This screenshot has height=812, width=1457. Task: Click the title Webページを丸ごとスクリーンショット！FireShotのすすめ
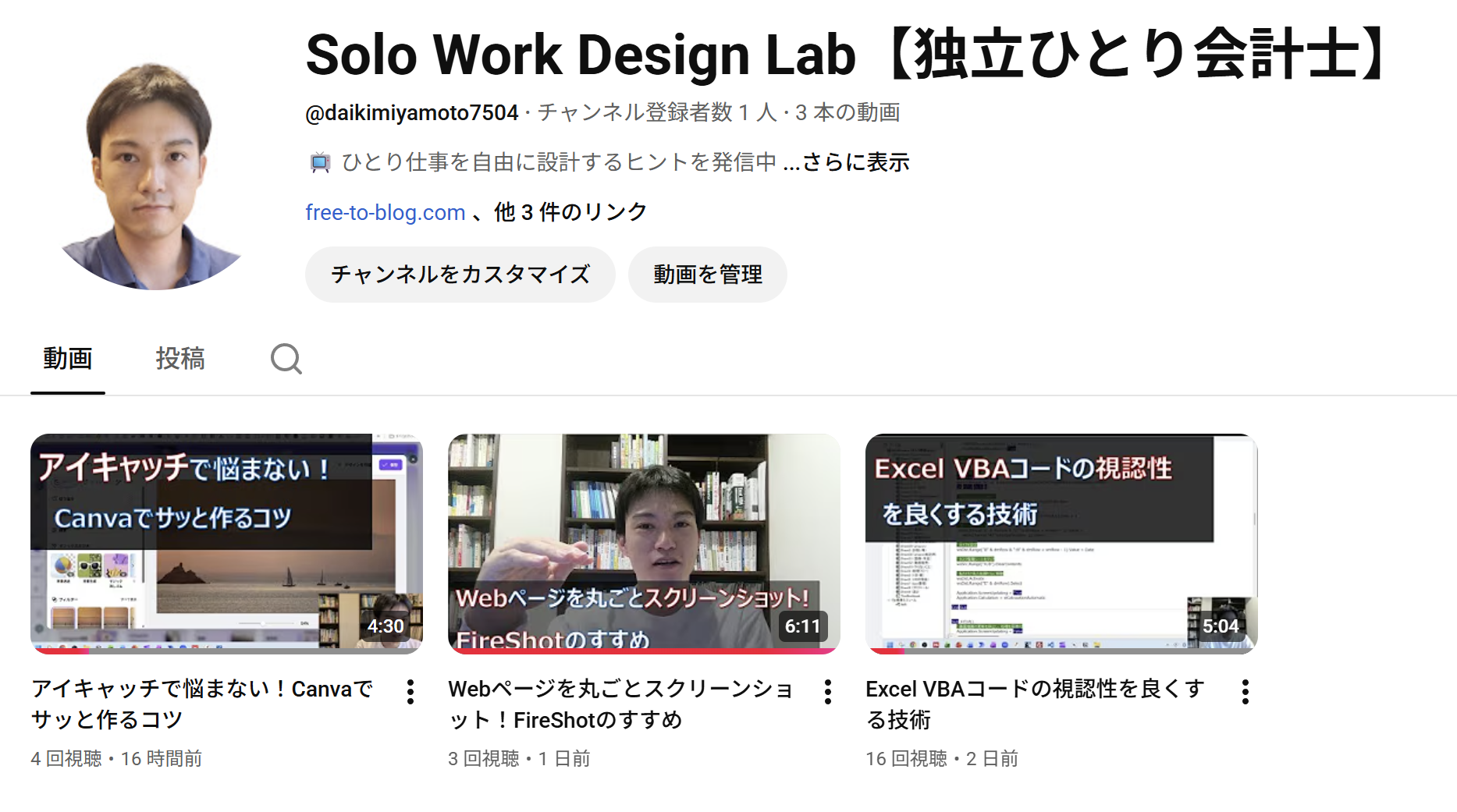coord(620,704)
